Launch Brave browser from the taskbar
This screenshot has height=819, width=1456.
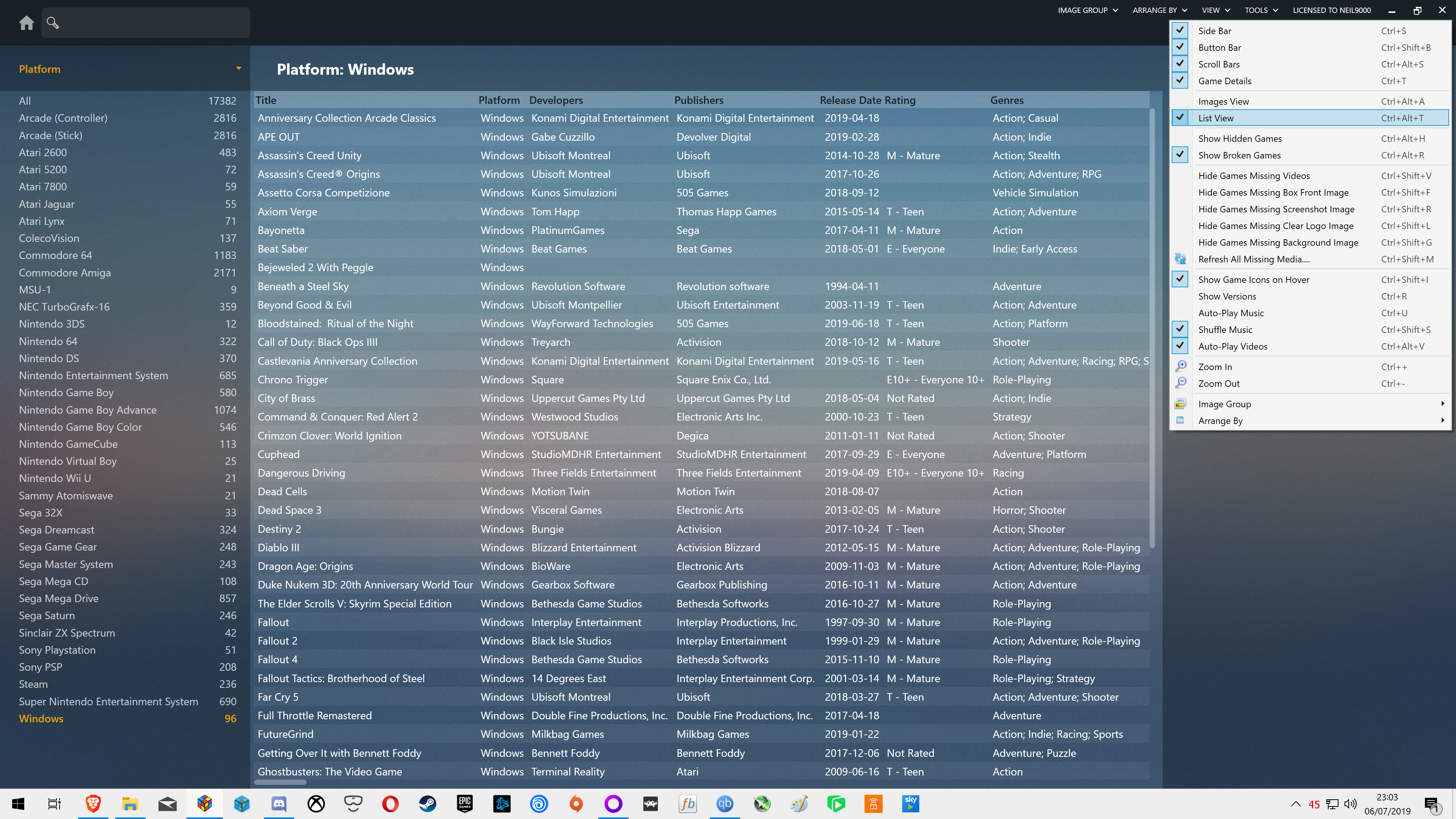(93, 804)
